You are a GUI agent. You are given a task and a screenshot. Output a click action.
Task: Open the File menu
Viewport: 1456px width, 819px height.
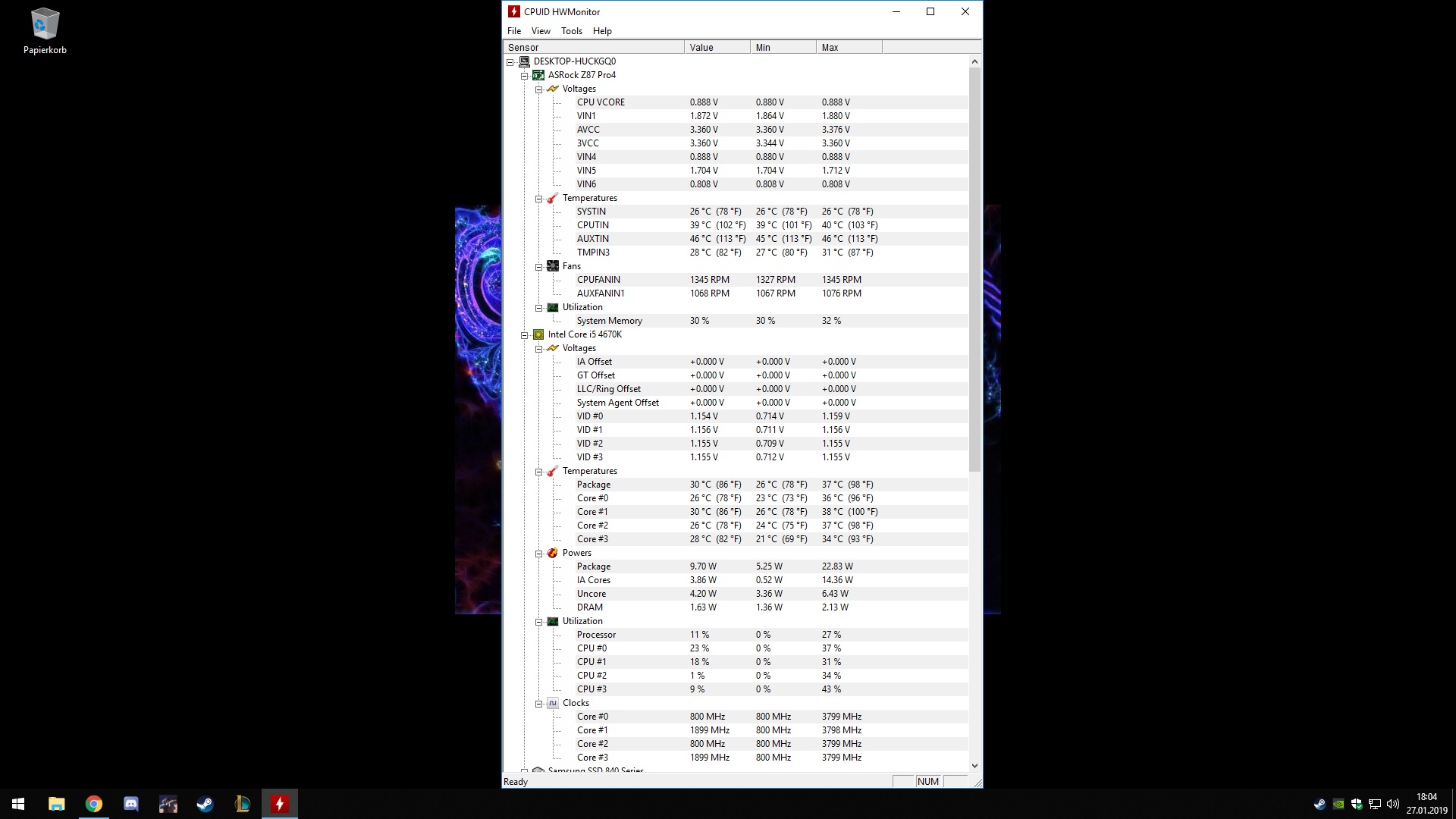[514, 31]
